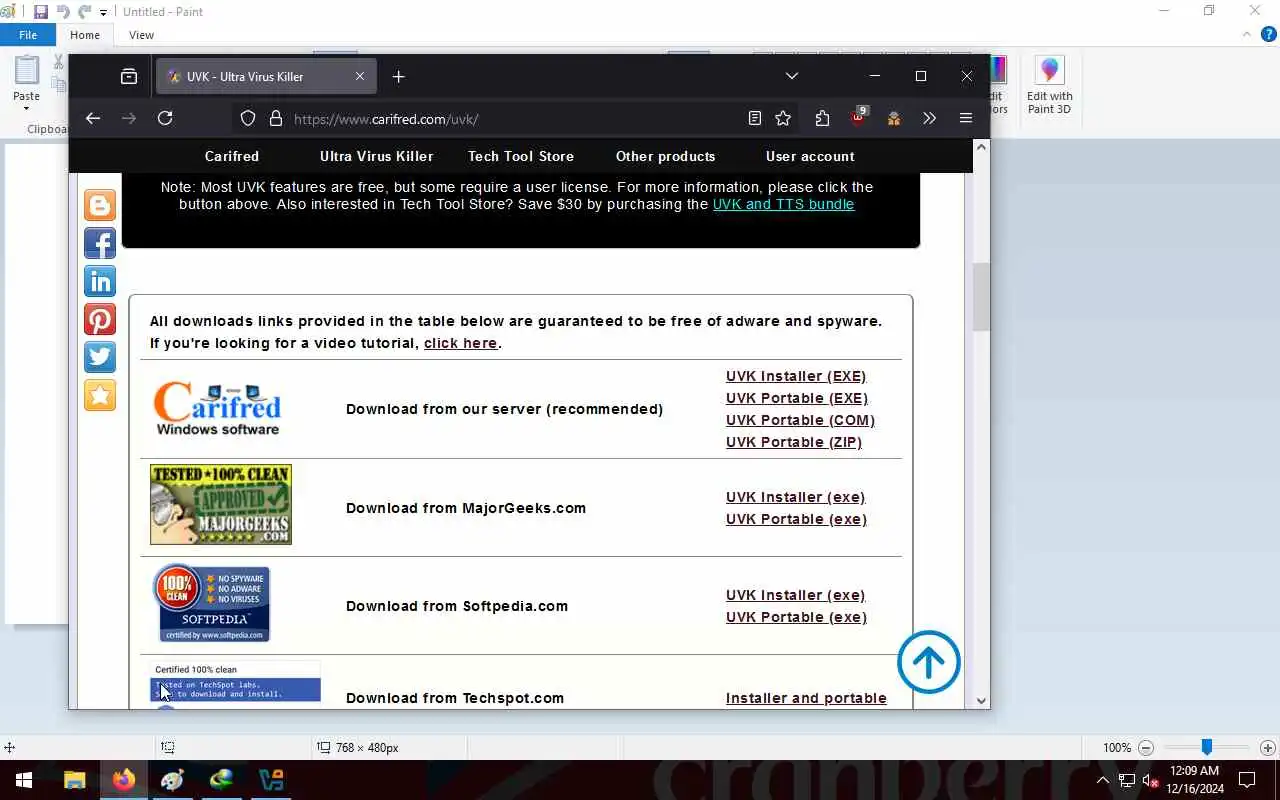Click the yellow star favorites icon in sidebar
1280x800 pixels.
100,396
